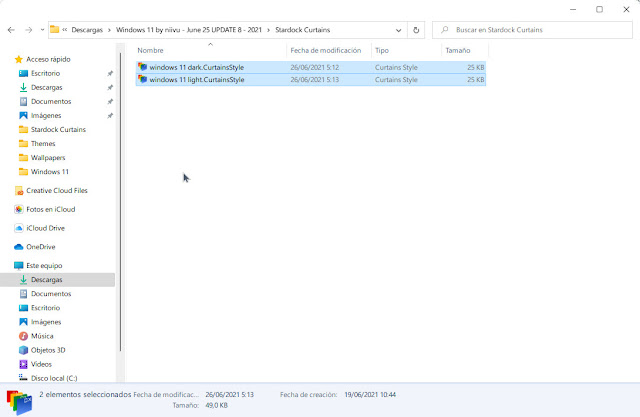The height and width of the screenshot is (417, 640).
Task: Click the pin icon beside pinned Descargas
Action: (110, 88)
